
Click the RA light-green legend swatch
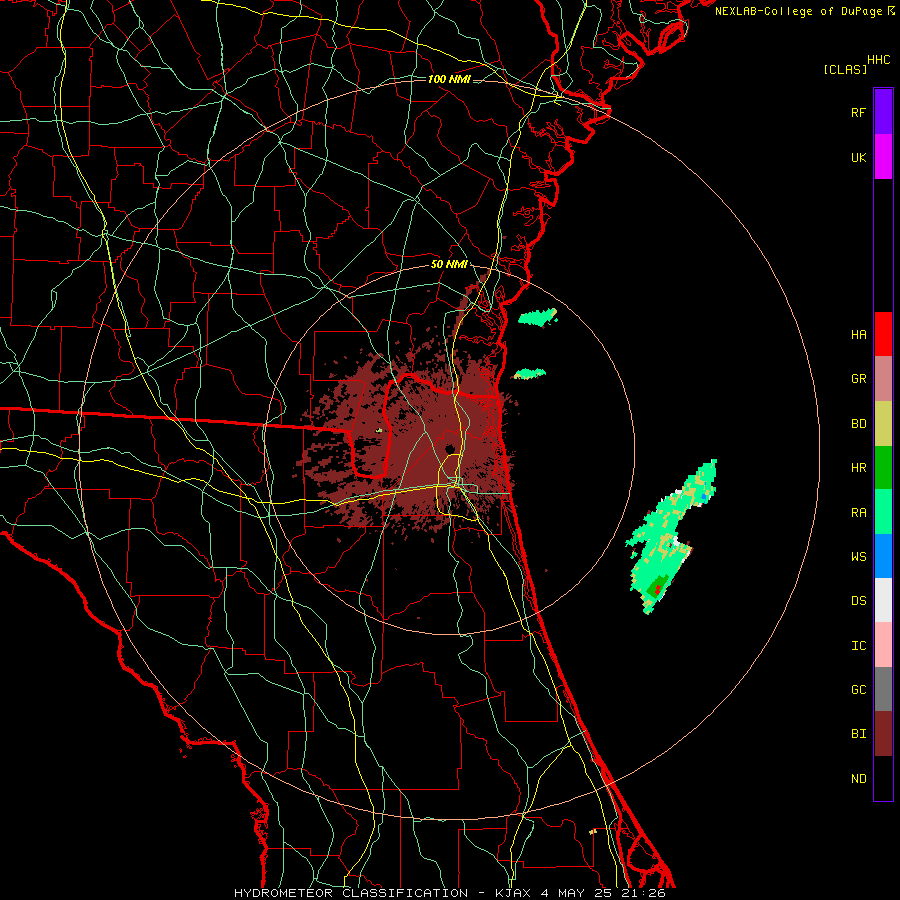(883, 512)
